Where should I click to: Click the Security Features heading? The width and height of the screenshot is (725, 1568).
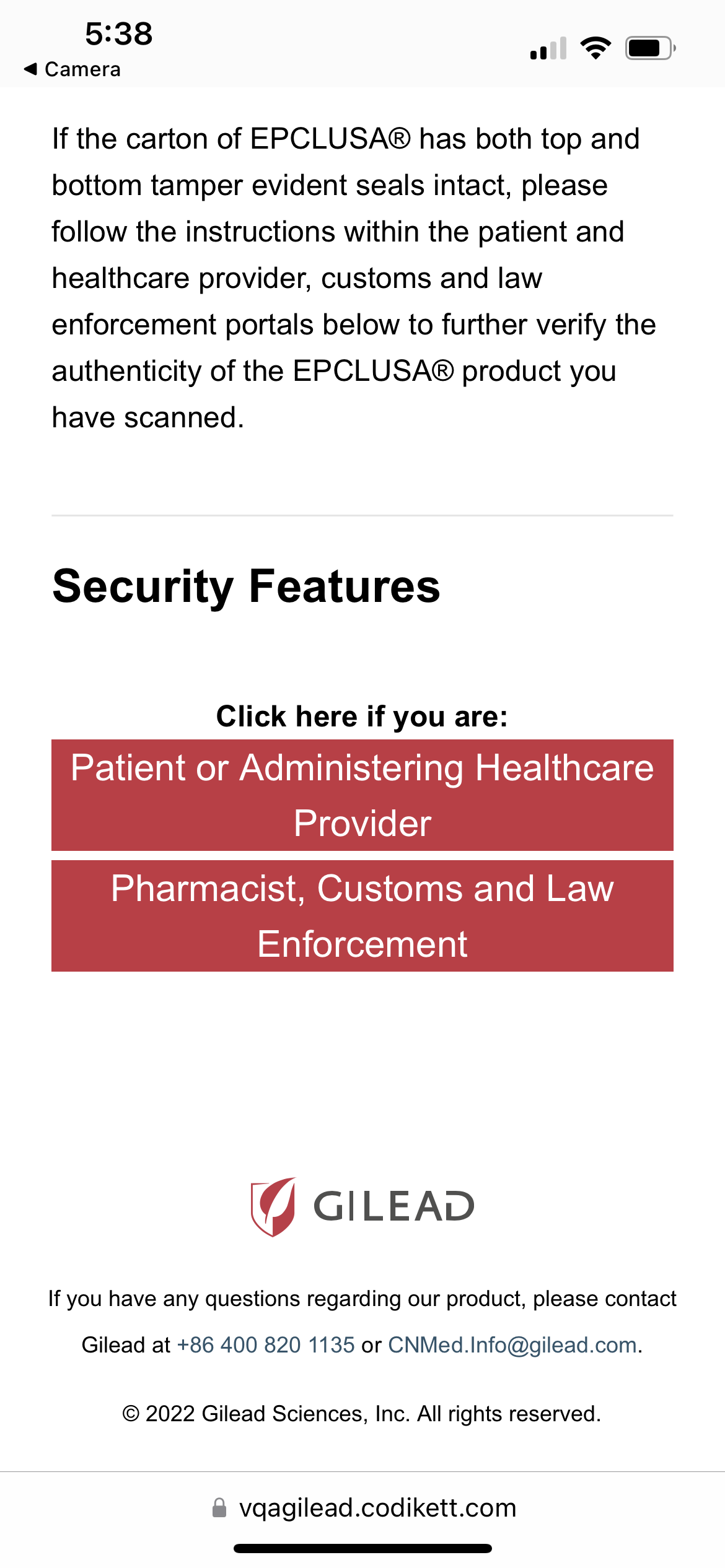246,586
